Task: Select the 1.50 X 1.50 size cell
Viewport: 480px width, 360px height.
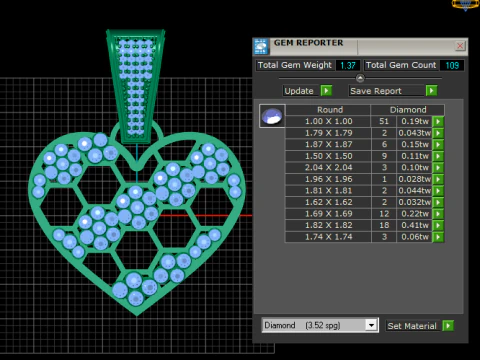Action: pos(328,156)
